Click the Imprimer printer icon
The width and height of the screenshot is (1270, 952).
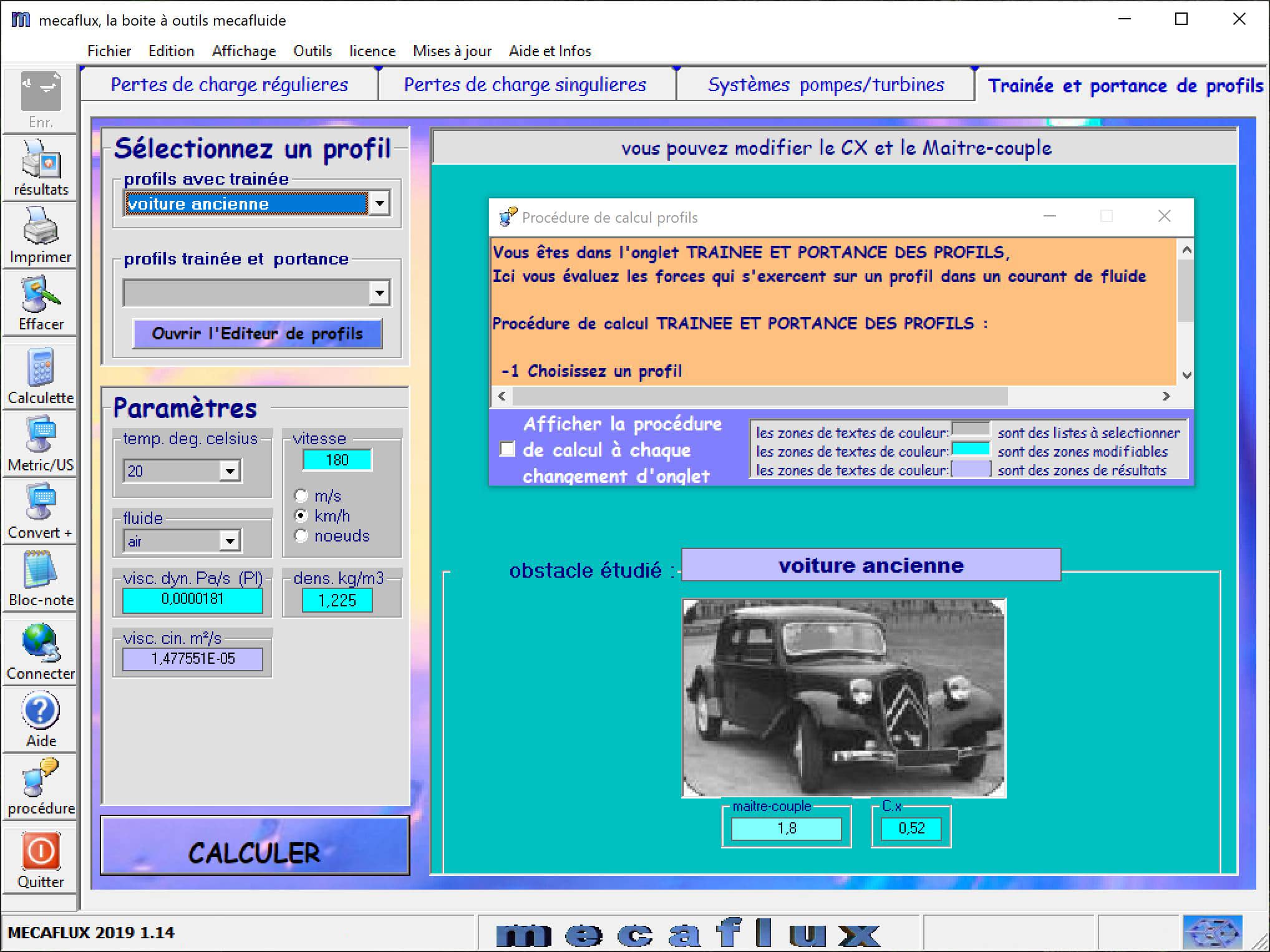point(41,234)
